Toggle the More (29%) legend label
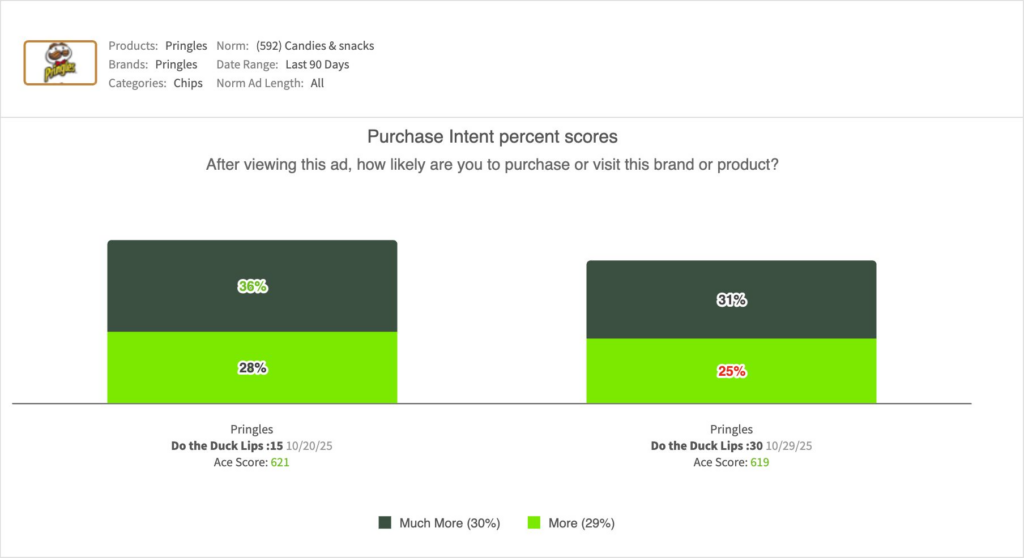 click(x=582, y=523)
